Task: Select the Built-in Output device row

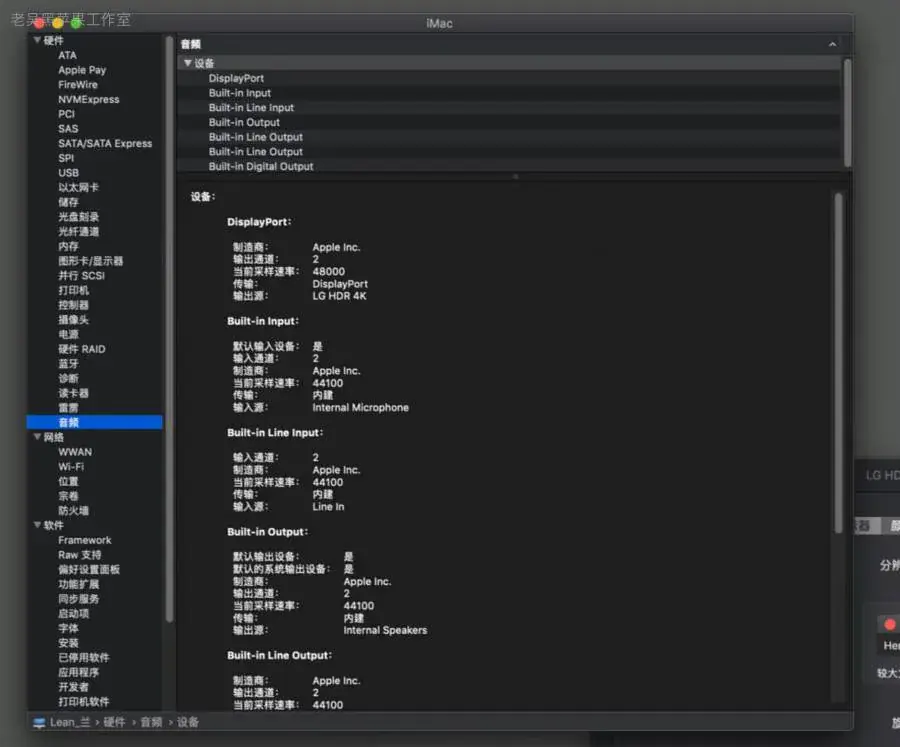Action: (509, 122)
